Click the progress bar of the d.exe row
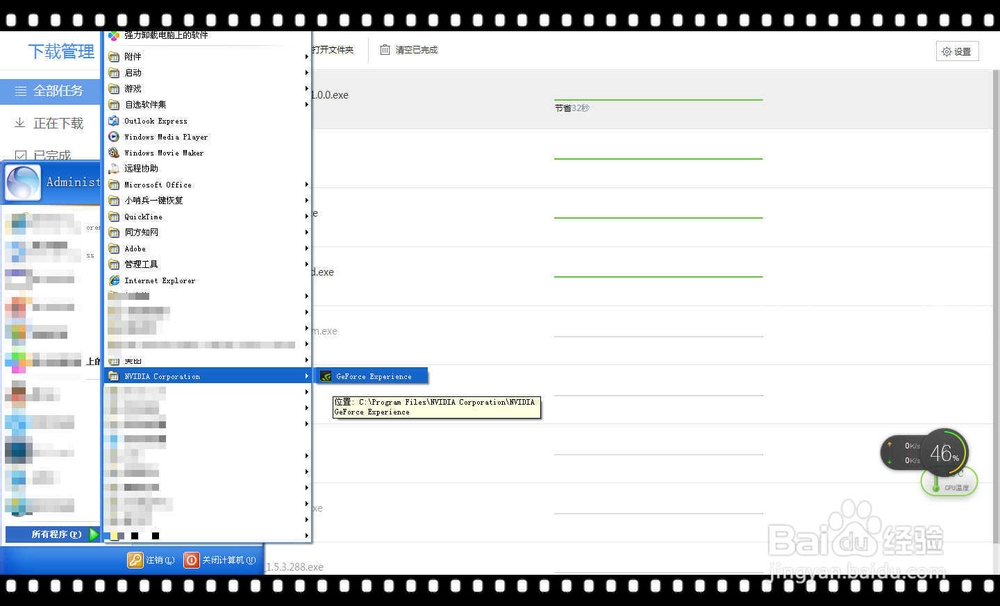This screenshot has width=1000, height=606. [x=658, y=276]
